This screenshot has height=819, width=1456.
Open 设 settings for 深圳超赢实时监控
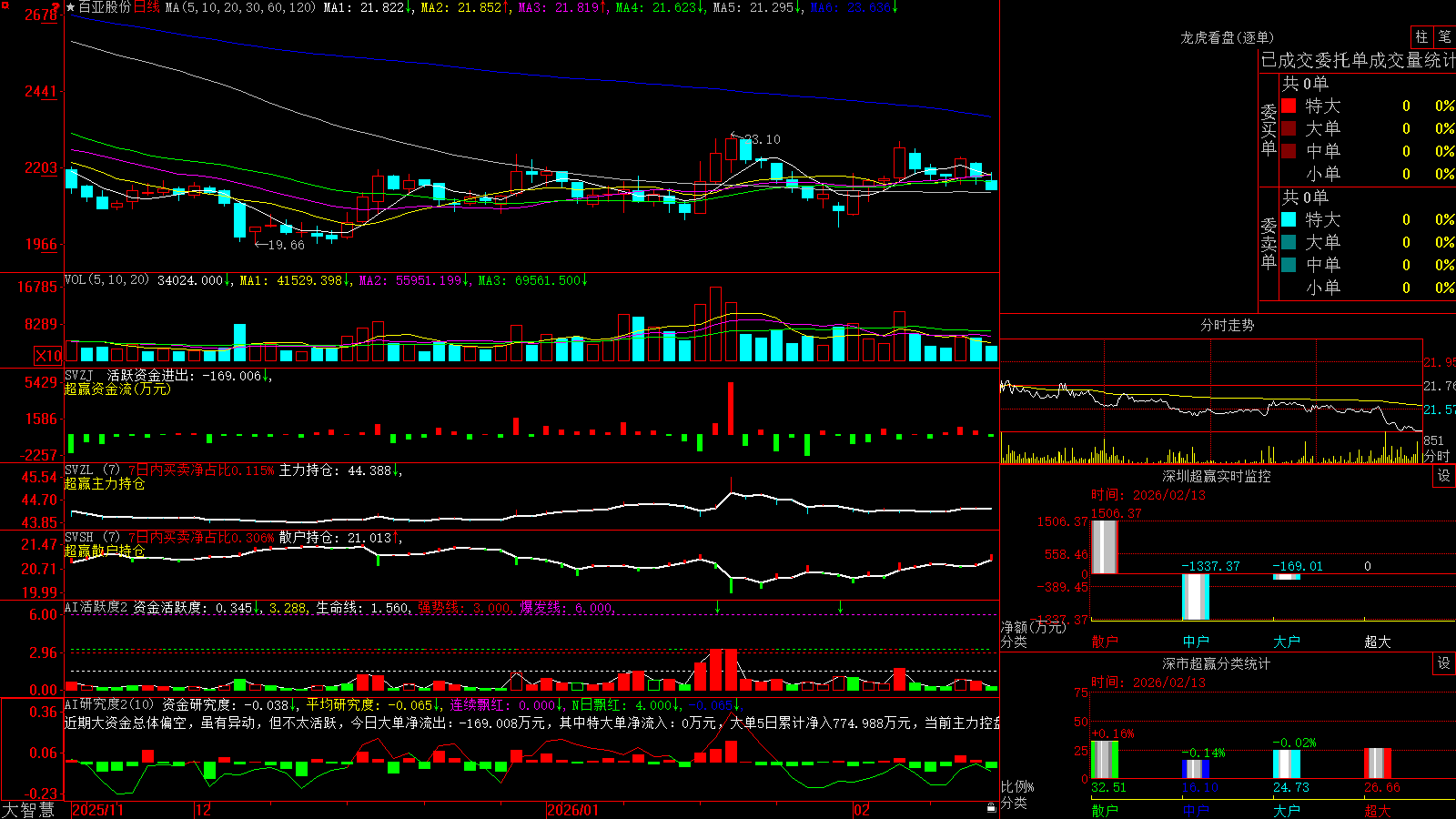(1444, 476)
